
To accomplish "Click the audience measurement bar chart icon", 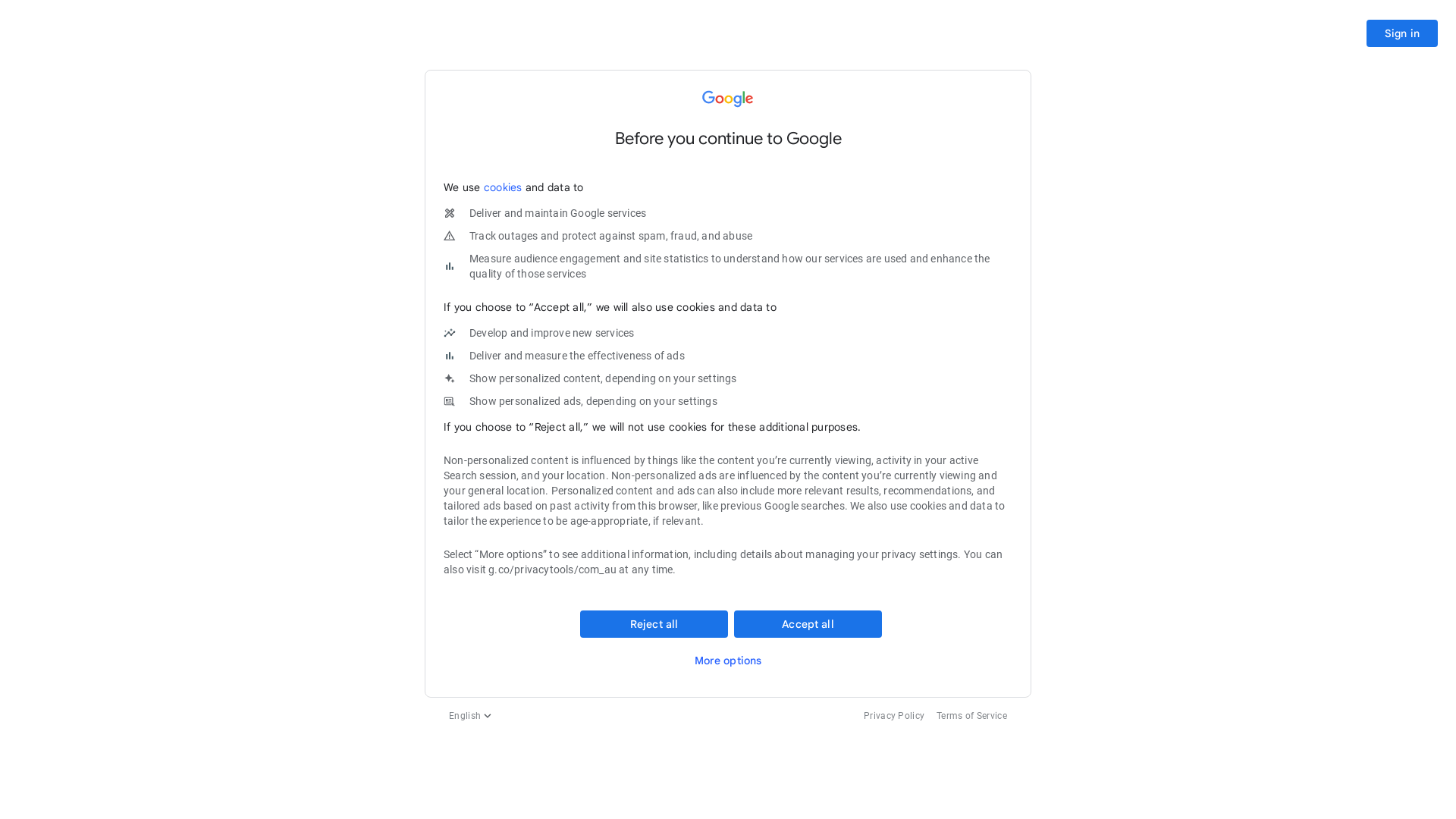I will click(x=449, y=266).
